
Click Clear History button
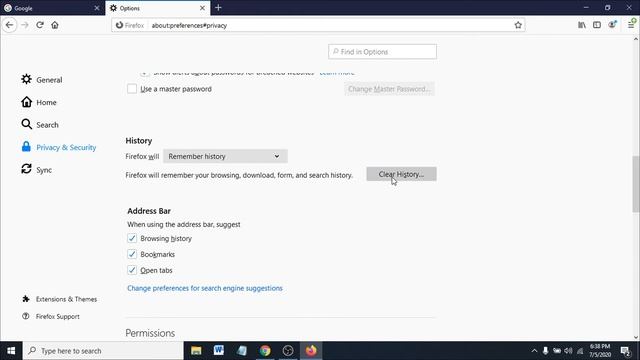coord(401,174)
